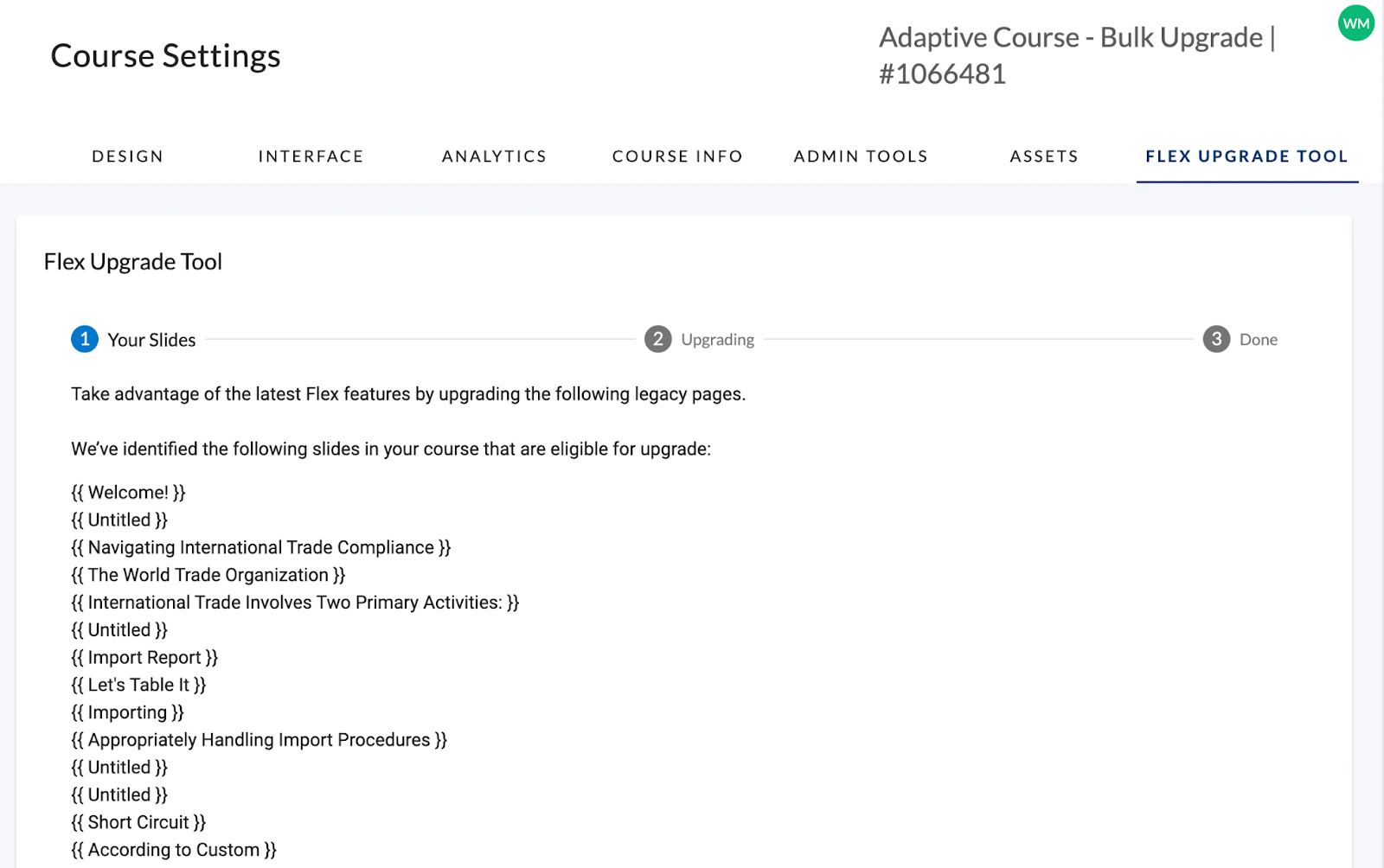Select step 3 Done circle
Image resolution: width=1384 pixels, height=868 pixels.
pyautogui.click(x=1216, y=340)
